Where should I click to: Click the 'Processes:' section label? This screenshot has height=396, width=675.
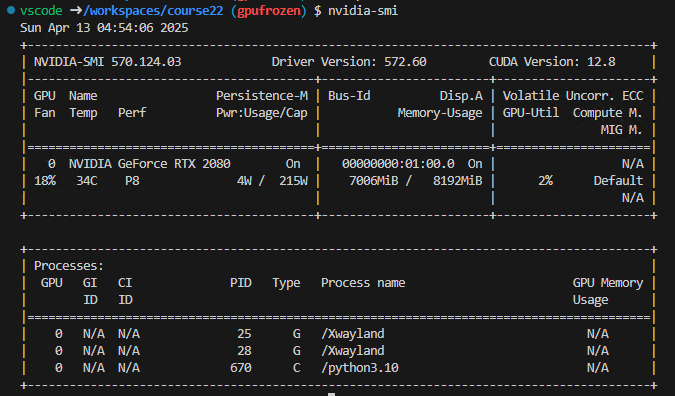pos(69,266)
